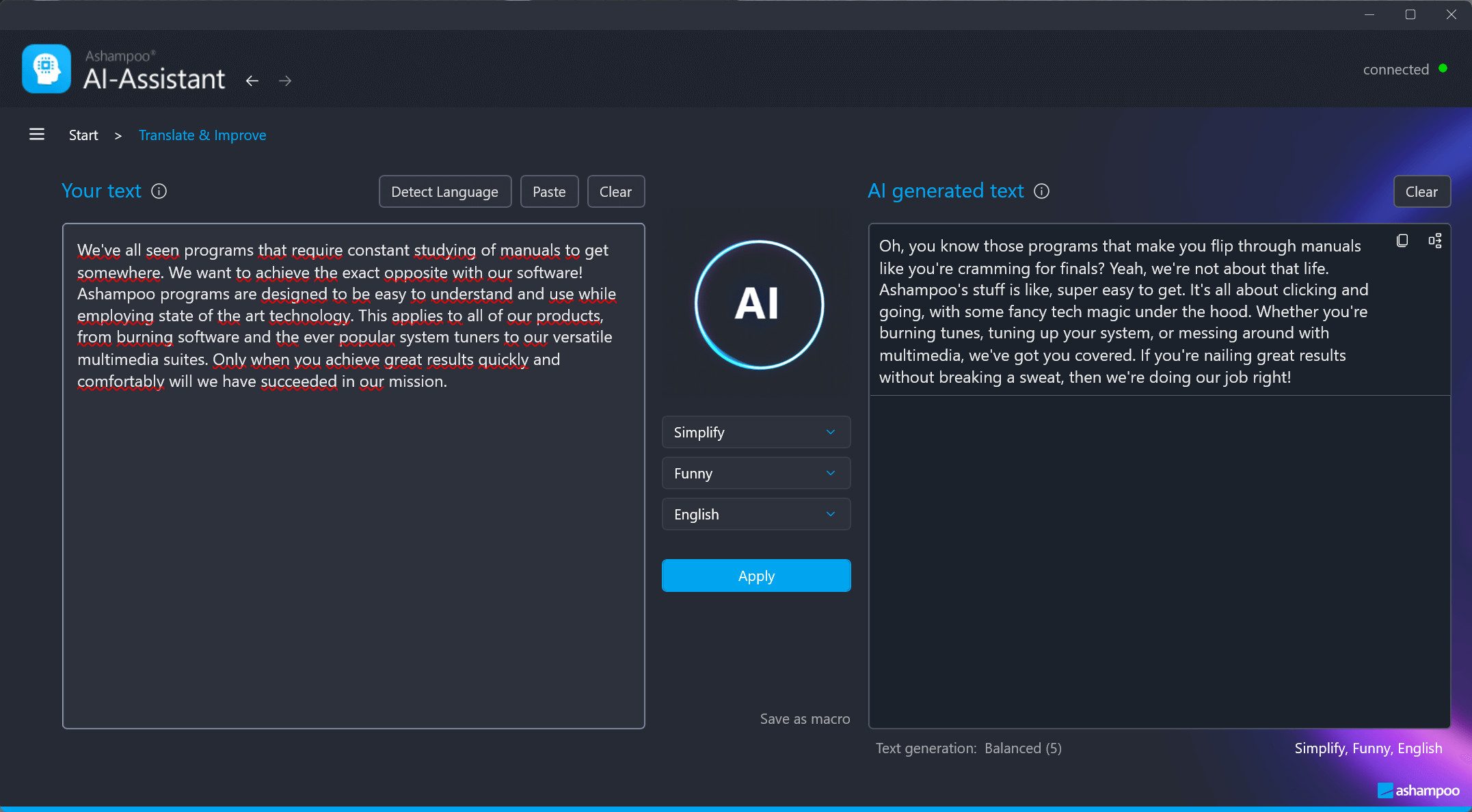
Task: Go back with the left arrow
Action: coord(252,81)
